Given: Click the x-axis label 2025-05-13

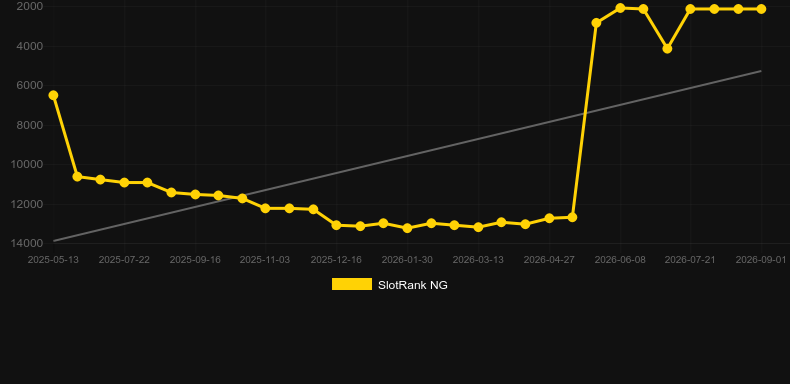Looking at the screenshot, I should pyautogui.click(x=53, y=260).
